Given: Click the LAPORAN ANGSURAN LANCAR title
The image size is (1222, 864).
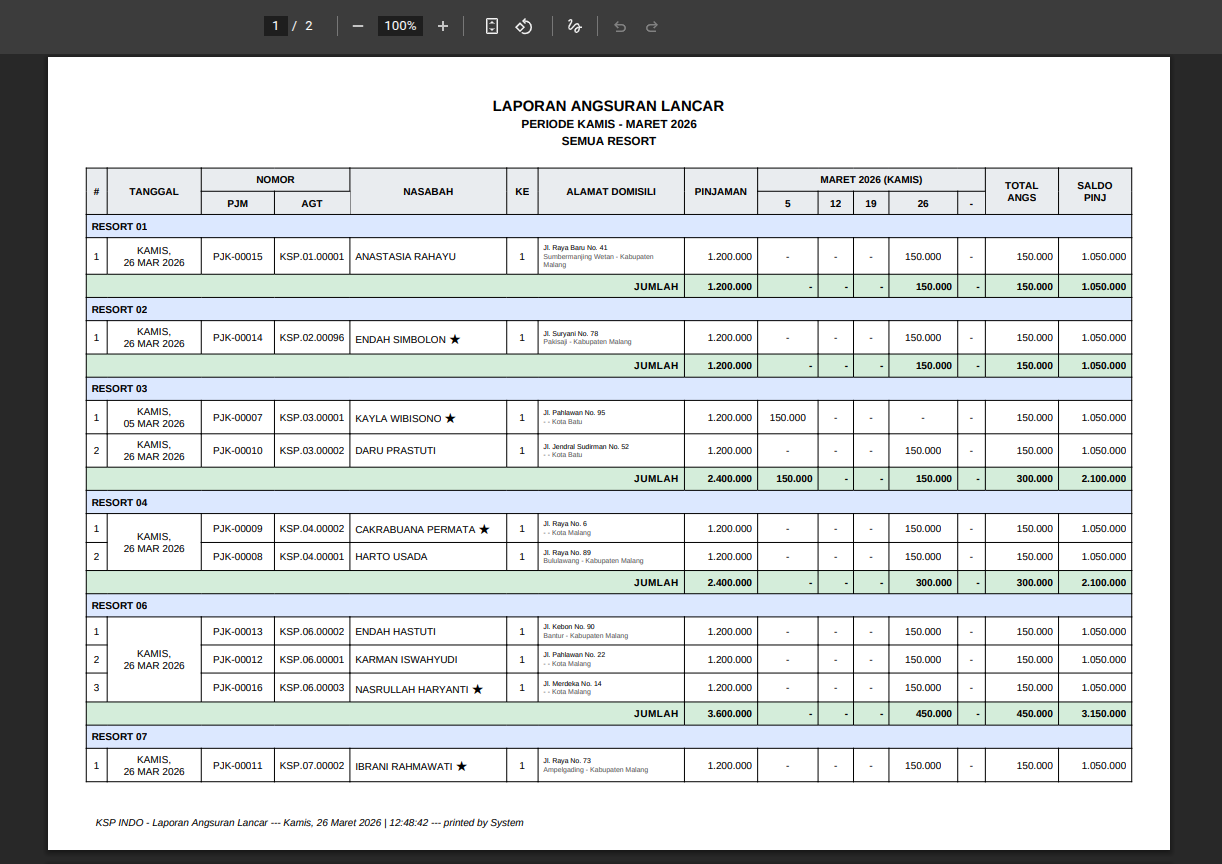Looking at the screenshot, I should (608, 106).
